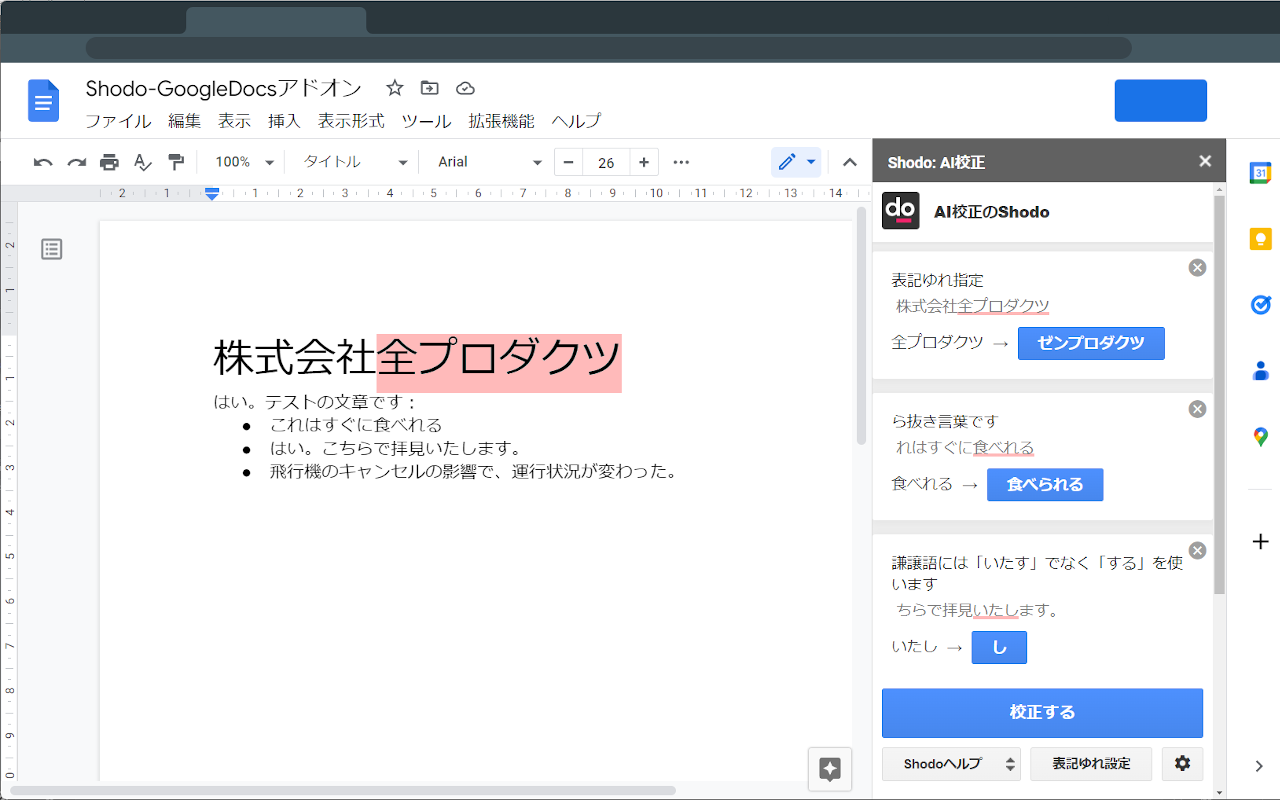Screen dimensions: 1280x800
Task: Open the ヘルプ menu
Action: click(576, 121)
